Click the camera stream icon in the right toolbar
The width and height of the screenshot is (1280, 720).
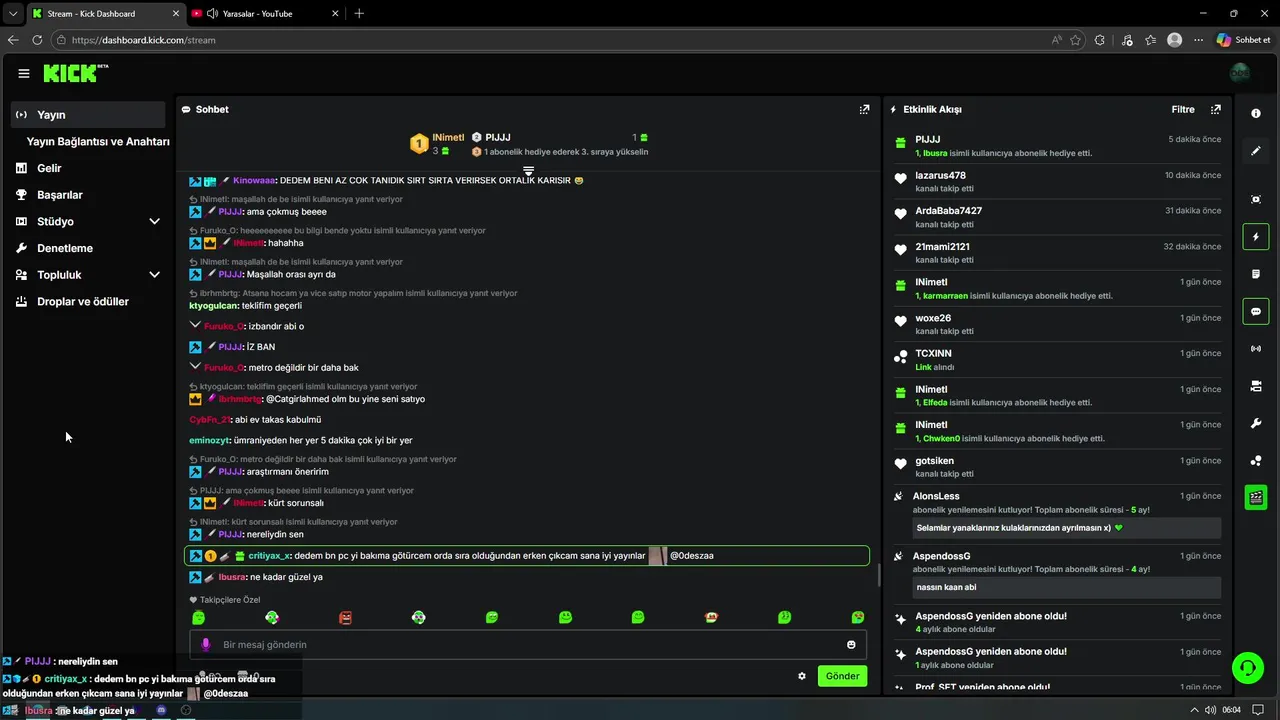point(1256,386)
